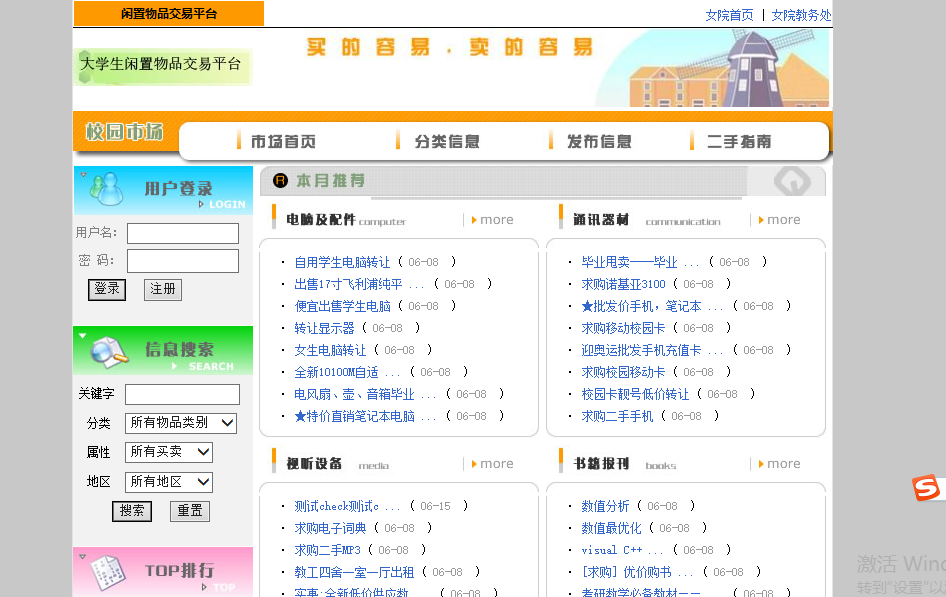Open 电风扇、壶、音箱毕业 listing
The image size is (946, 597).
(x=366, y=394)
